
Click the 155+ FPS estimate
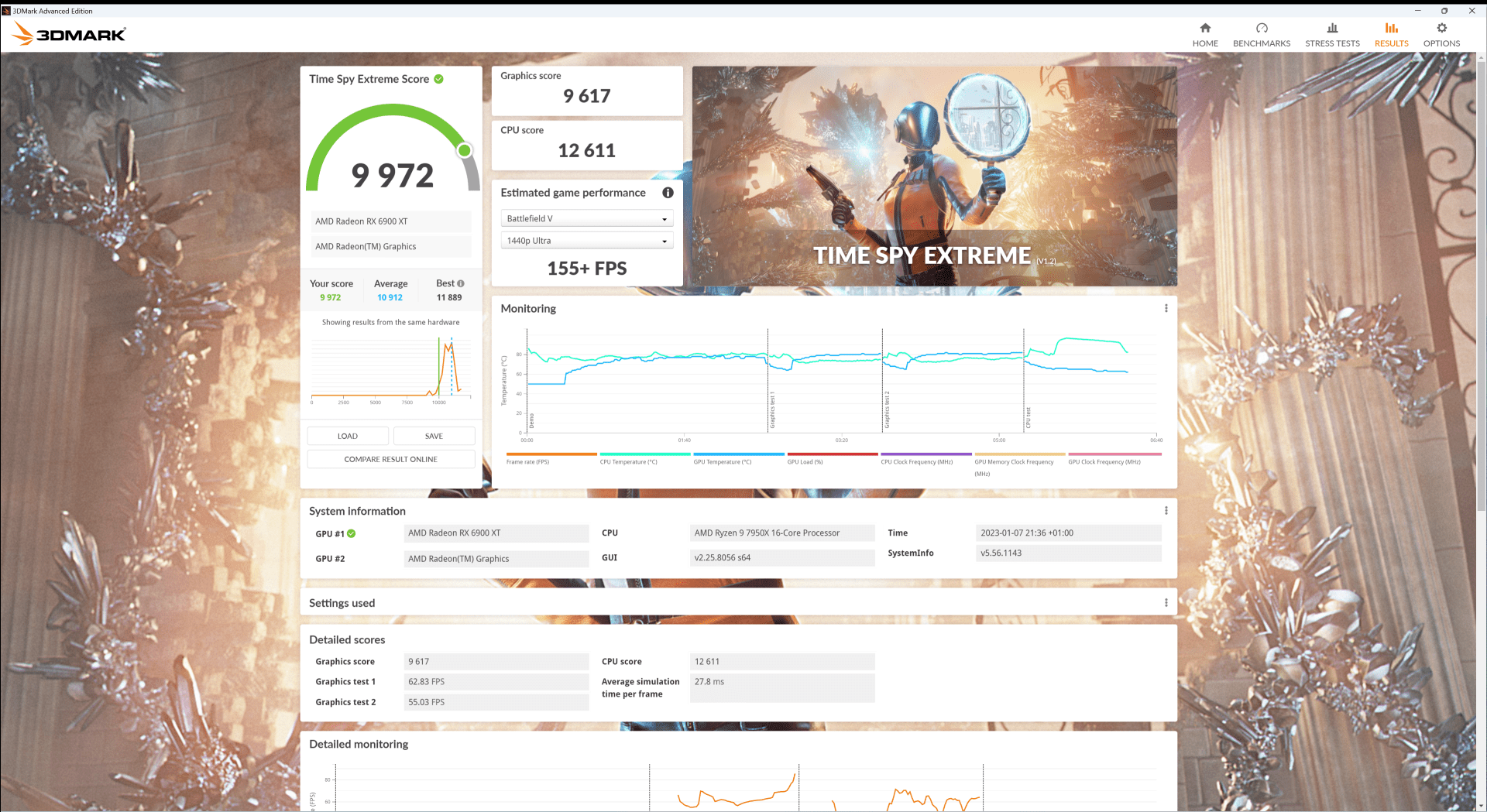coord(587,269)
